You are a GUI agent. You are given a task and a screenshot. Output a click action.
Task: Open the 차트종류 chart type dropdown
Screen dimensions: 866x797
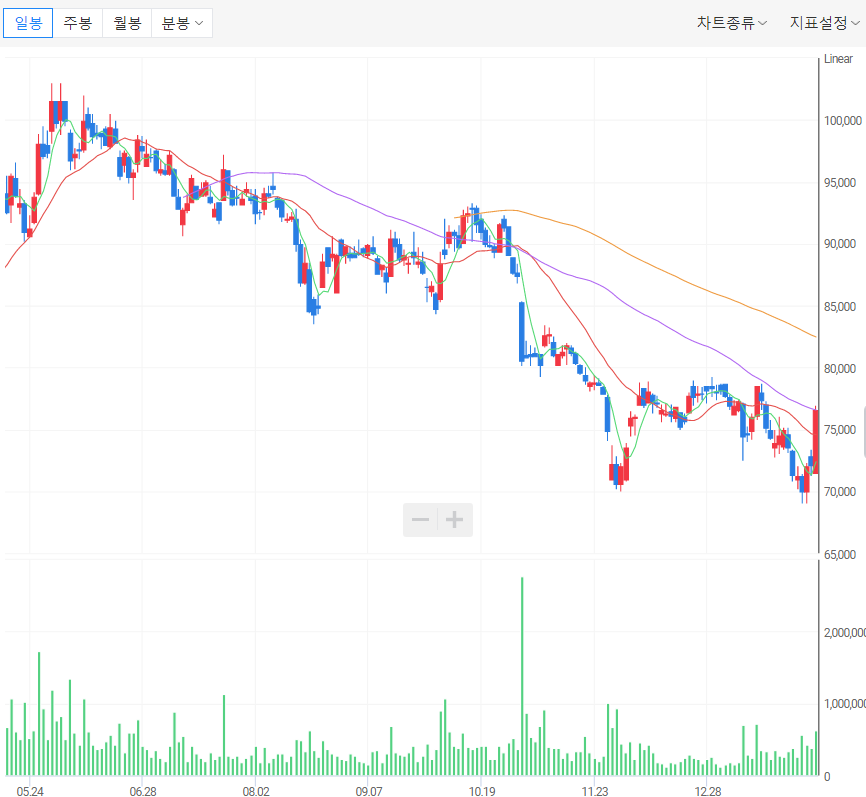pos(731,23)
